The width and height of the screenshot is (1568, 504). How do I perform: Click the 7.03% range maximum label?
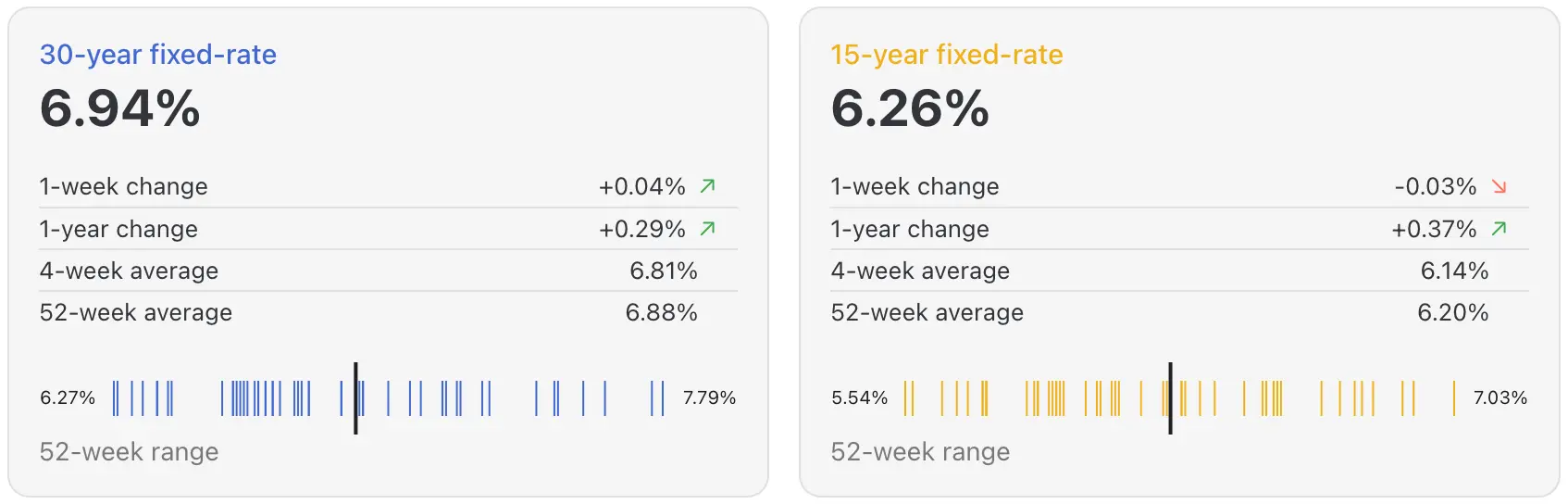pos(1500,398)
